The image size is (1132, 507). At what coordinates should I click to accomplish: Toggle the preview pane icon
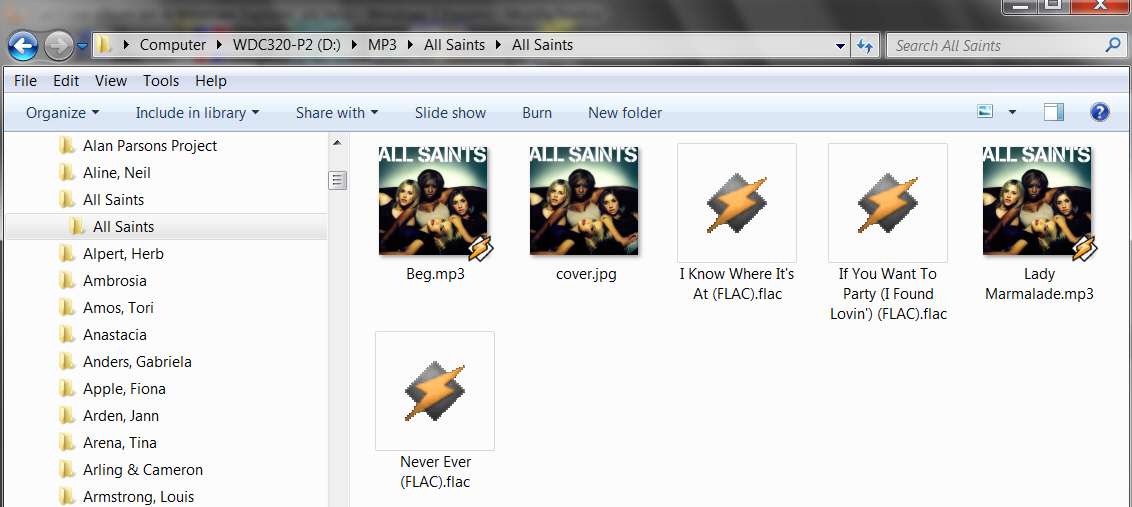[x=1053, y=112]
